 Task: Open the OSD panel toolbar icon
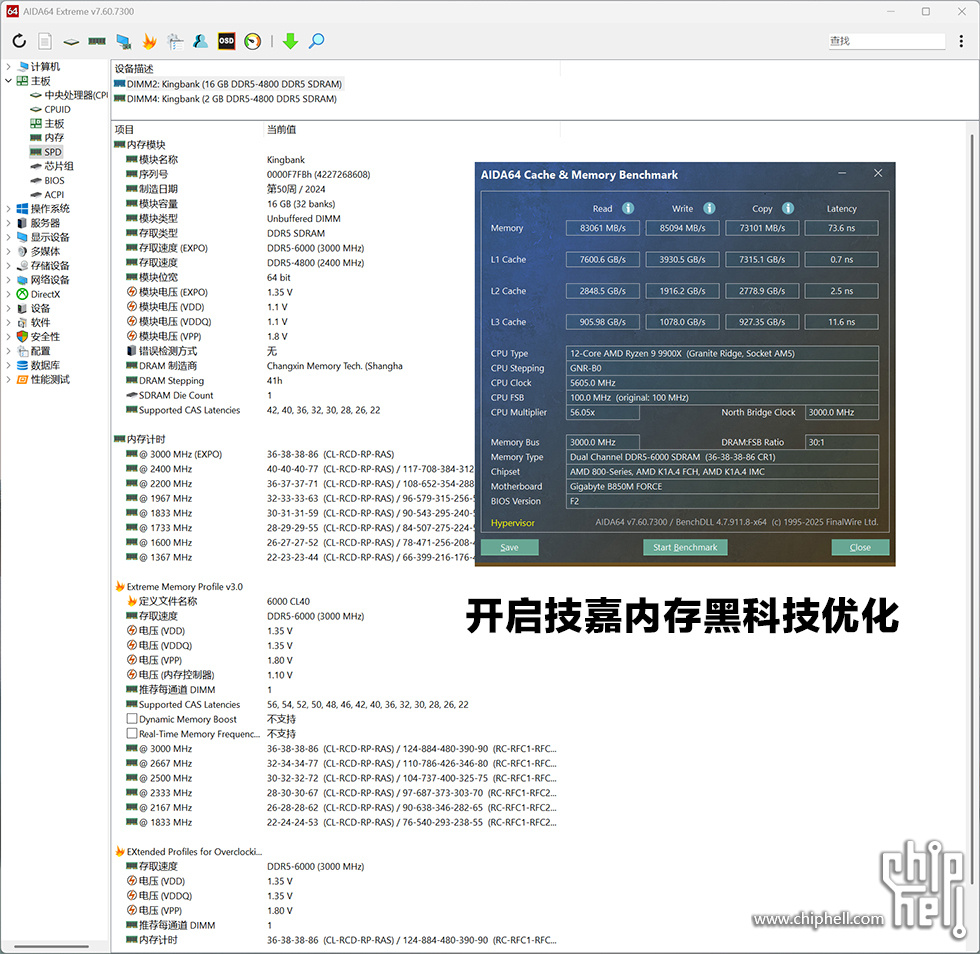click(x=226, y=41)
